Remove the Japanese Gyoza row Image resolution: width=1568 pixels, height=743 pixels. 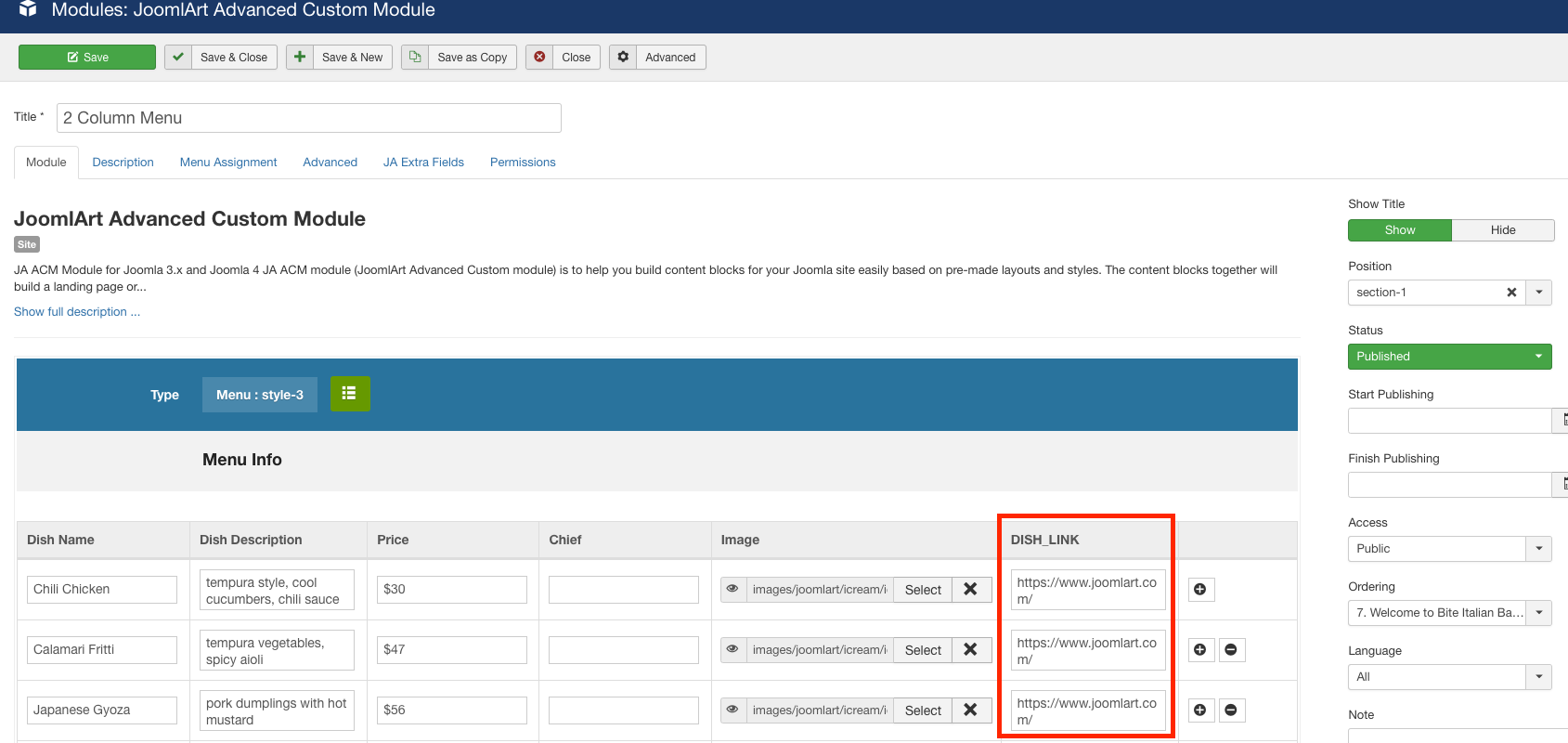tap(1231, 710)
